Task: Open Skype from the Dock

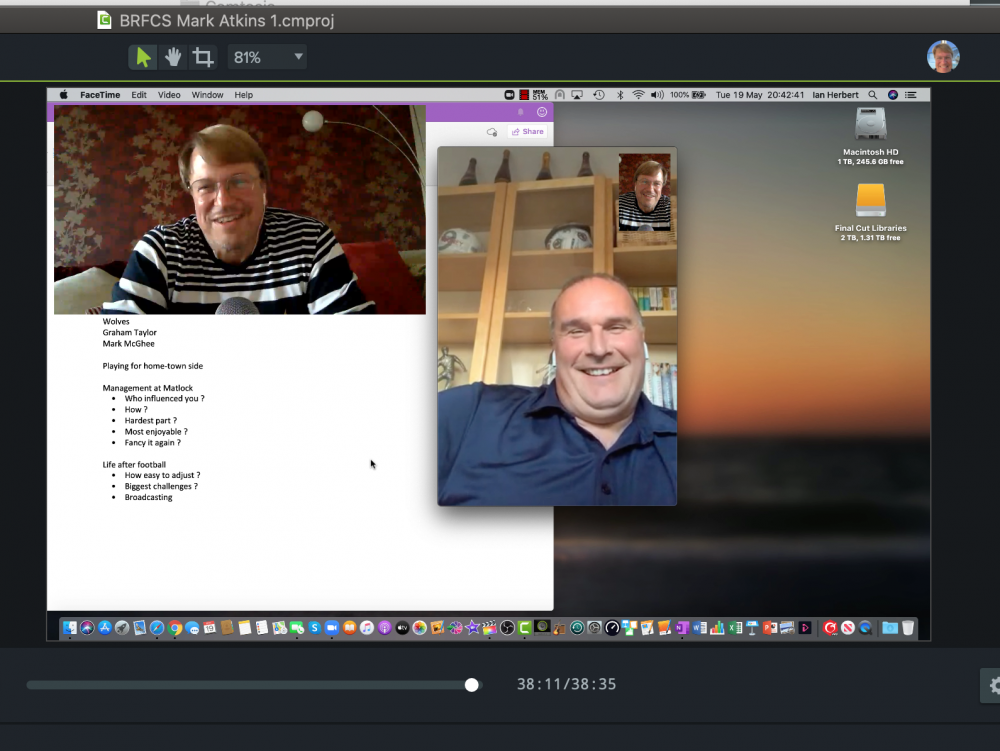Action: pyautogui.click(x=314, y=628)
